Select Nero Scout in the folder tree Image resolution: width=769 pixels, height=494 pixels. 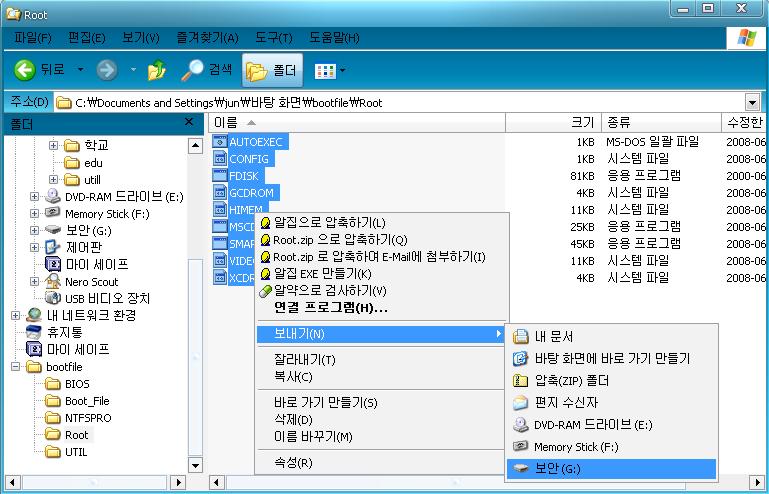[91, 281]
